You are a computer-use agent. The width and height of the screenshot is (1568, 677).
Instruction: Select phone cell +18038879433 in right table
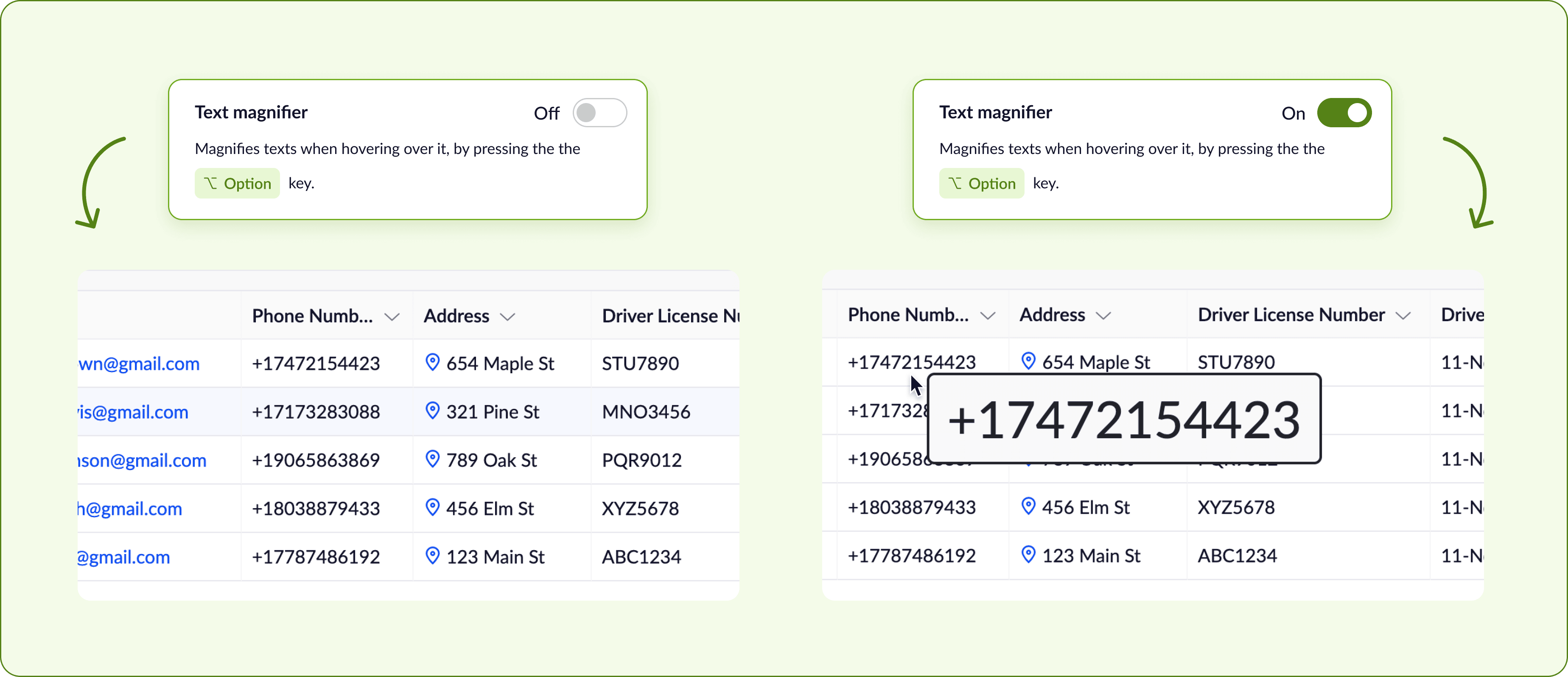[911, 507]
